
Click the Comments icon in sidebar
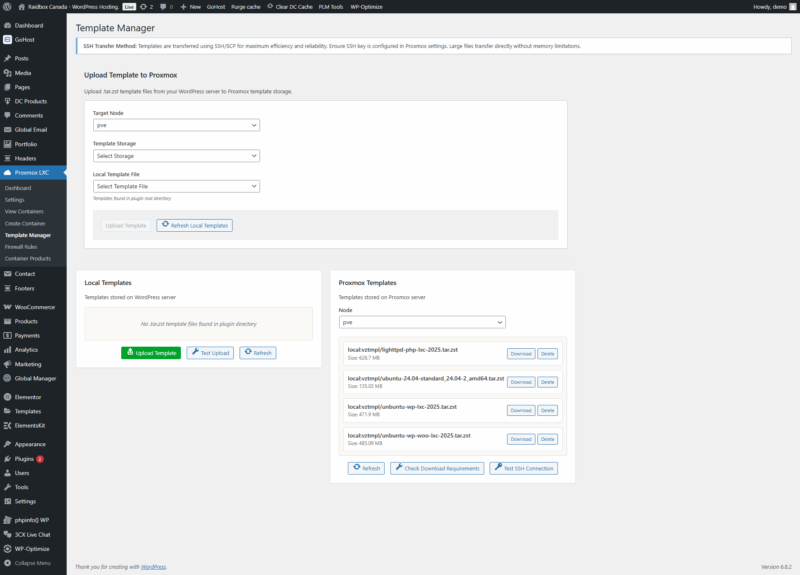[x=7, y=115]
